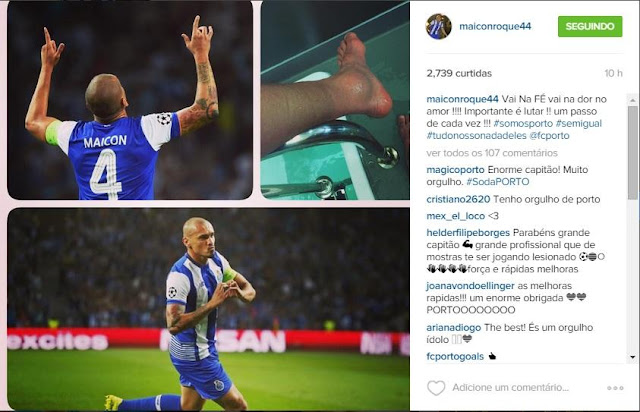Screen dimensions: 640x412
Task: Toggle the green SEGUINDO follow button
Action: [590, 27]
